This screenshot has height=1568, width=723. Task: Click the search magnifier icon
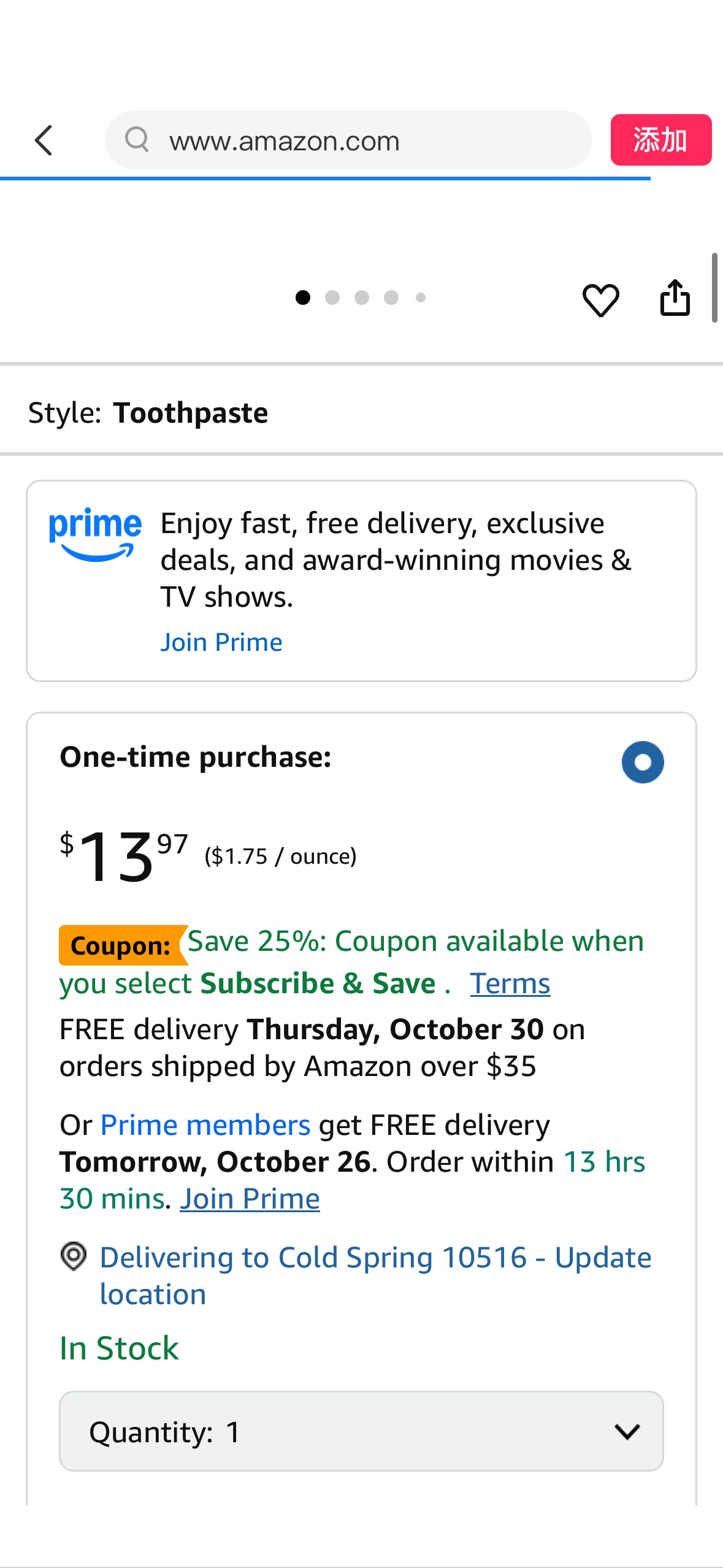coord(137,140)
